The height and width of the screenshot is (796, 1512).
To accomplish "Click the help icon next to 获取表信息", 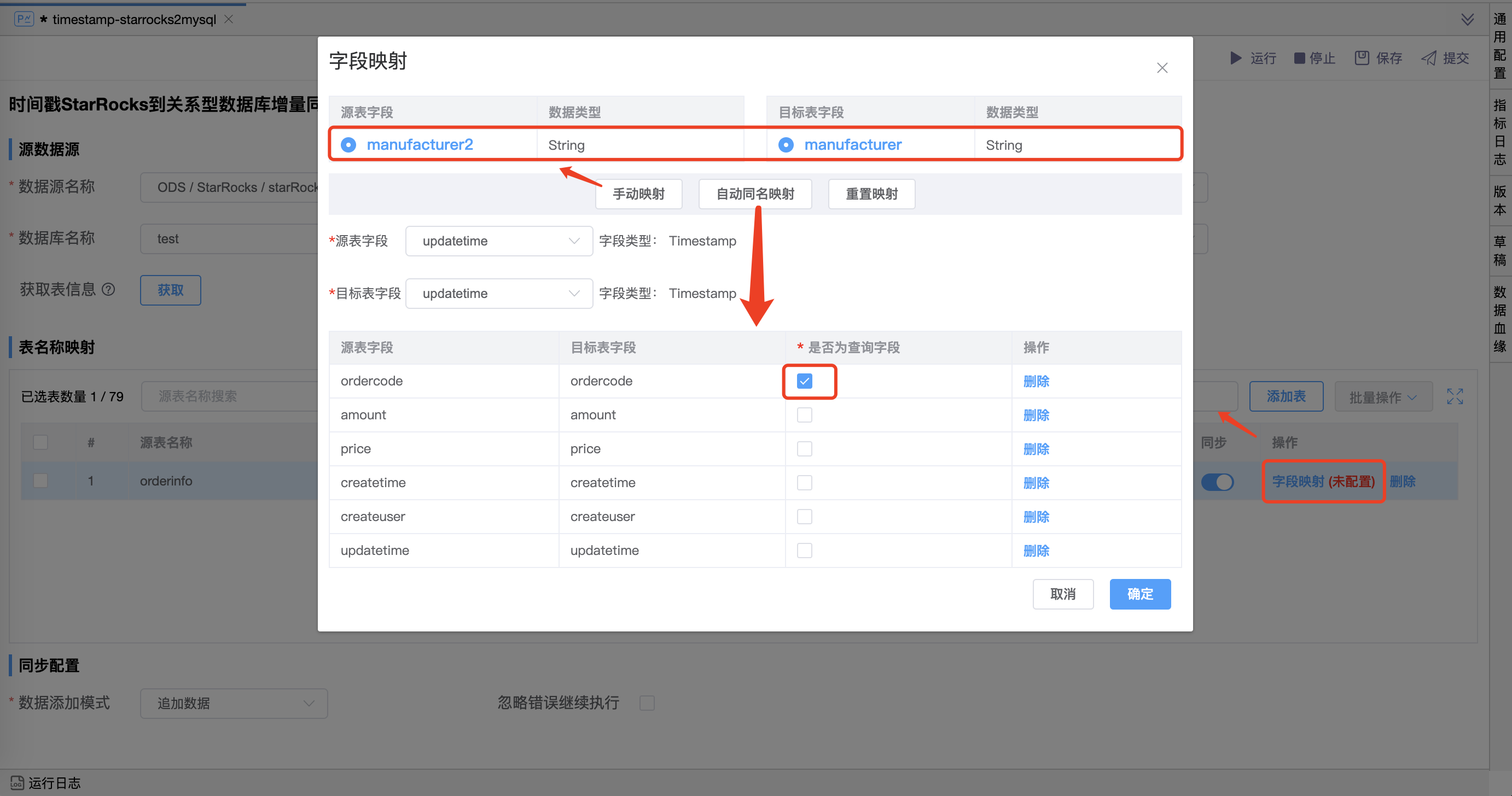I will [x=109, y=290].
